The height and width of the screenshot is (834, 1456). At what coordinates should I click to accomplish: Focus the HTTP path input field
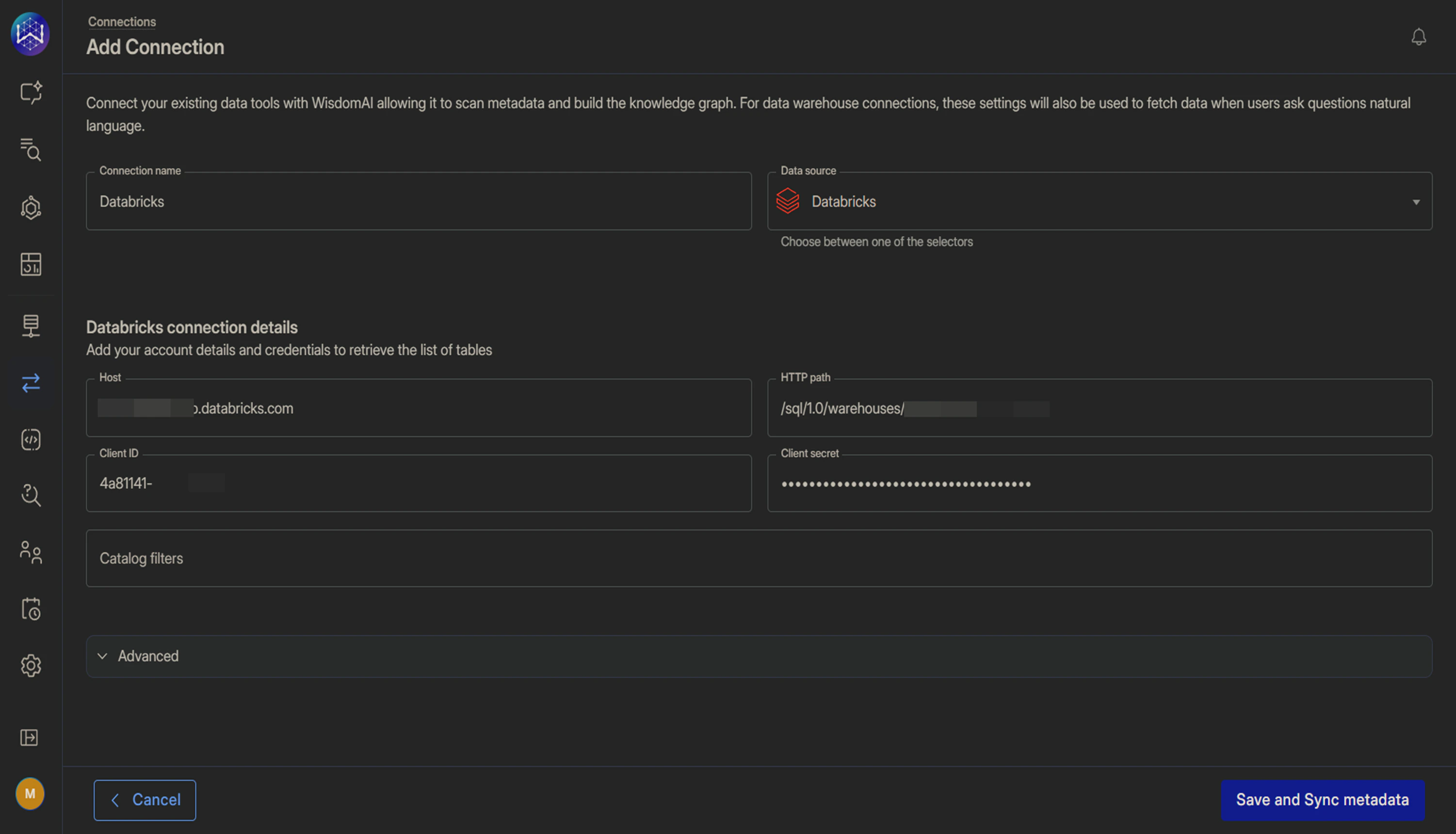[x=1100, y=408]
